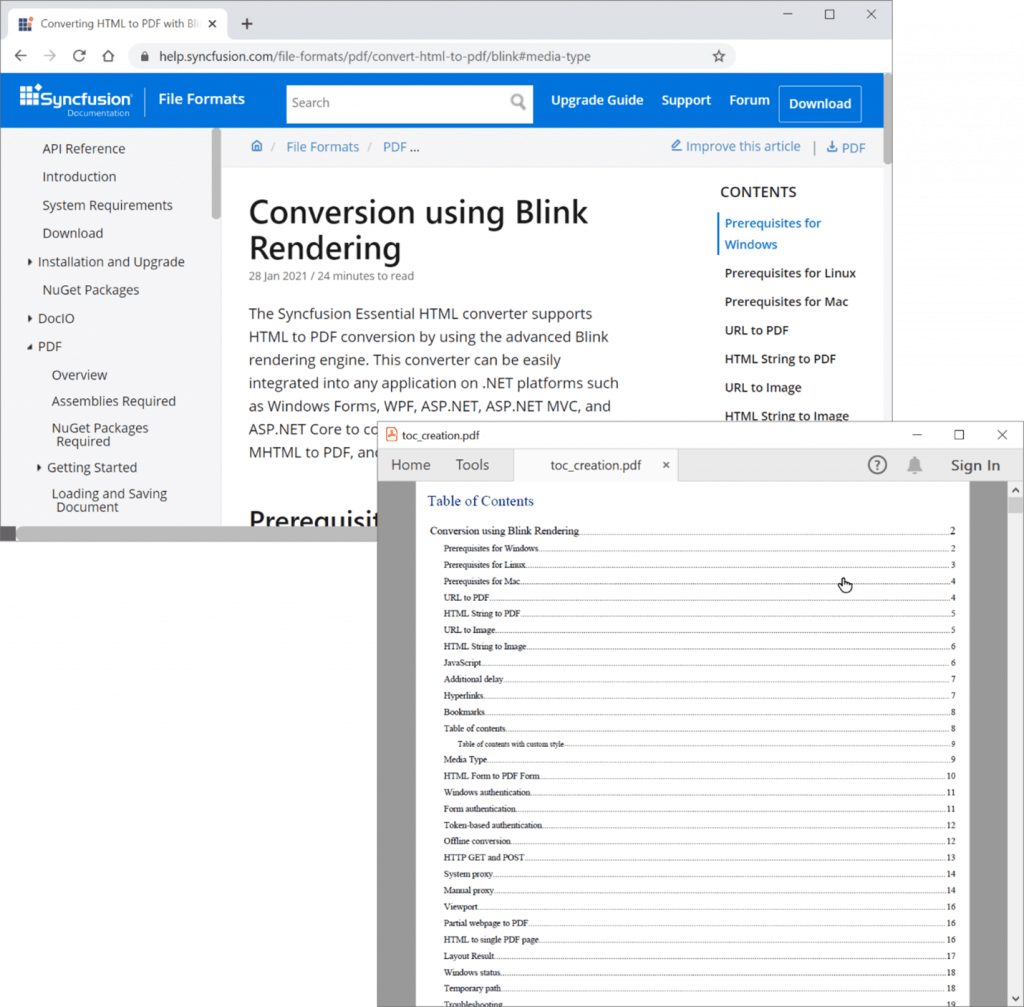Open Acrobat's help question mark icon
The width and height of the screenshot is (1024, 1007).
pyautogui.click(x=877, y=464)
